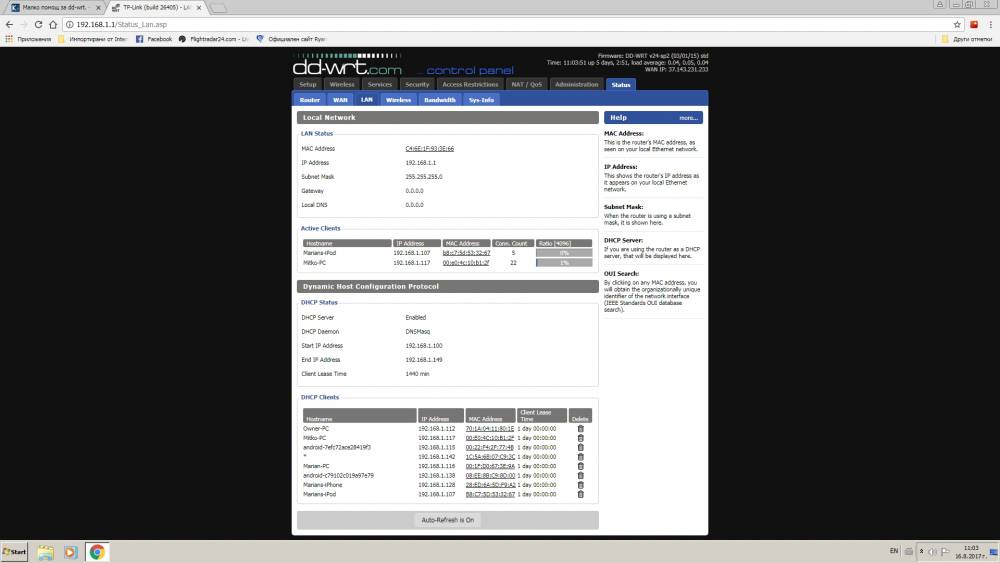This screenshot has width=1000, height=563.
Task: Click the address bar URL field
Action: coord(510,24)
